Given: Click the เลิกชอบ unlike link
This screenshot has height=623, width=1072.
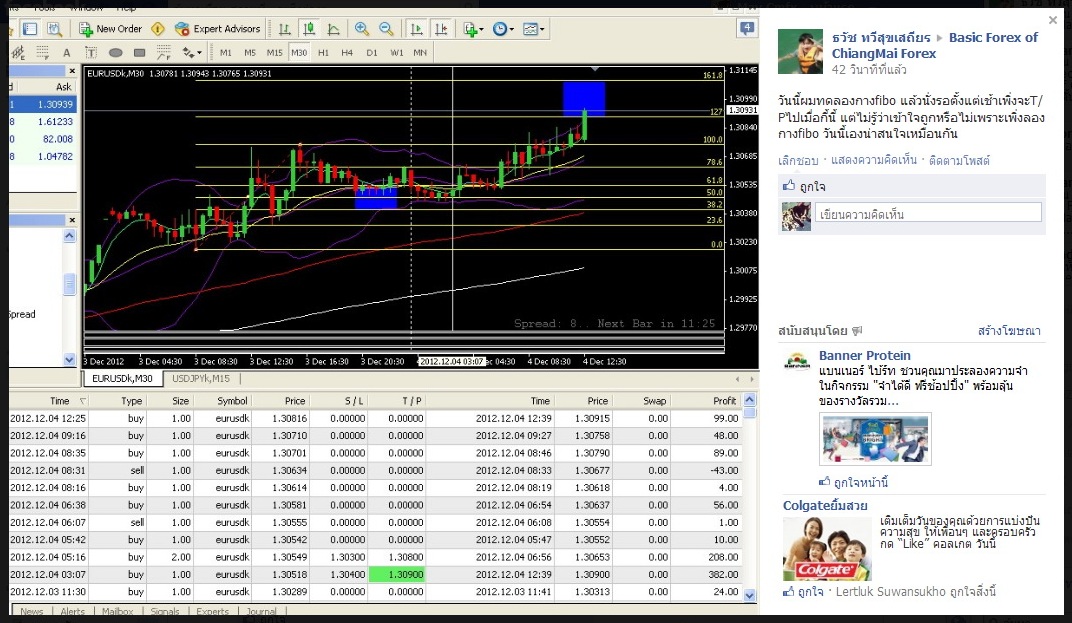Looking at the screenshot, I should coord(798,161).
